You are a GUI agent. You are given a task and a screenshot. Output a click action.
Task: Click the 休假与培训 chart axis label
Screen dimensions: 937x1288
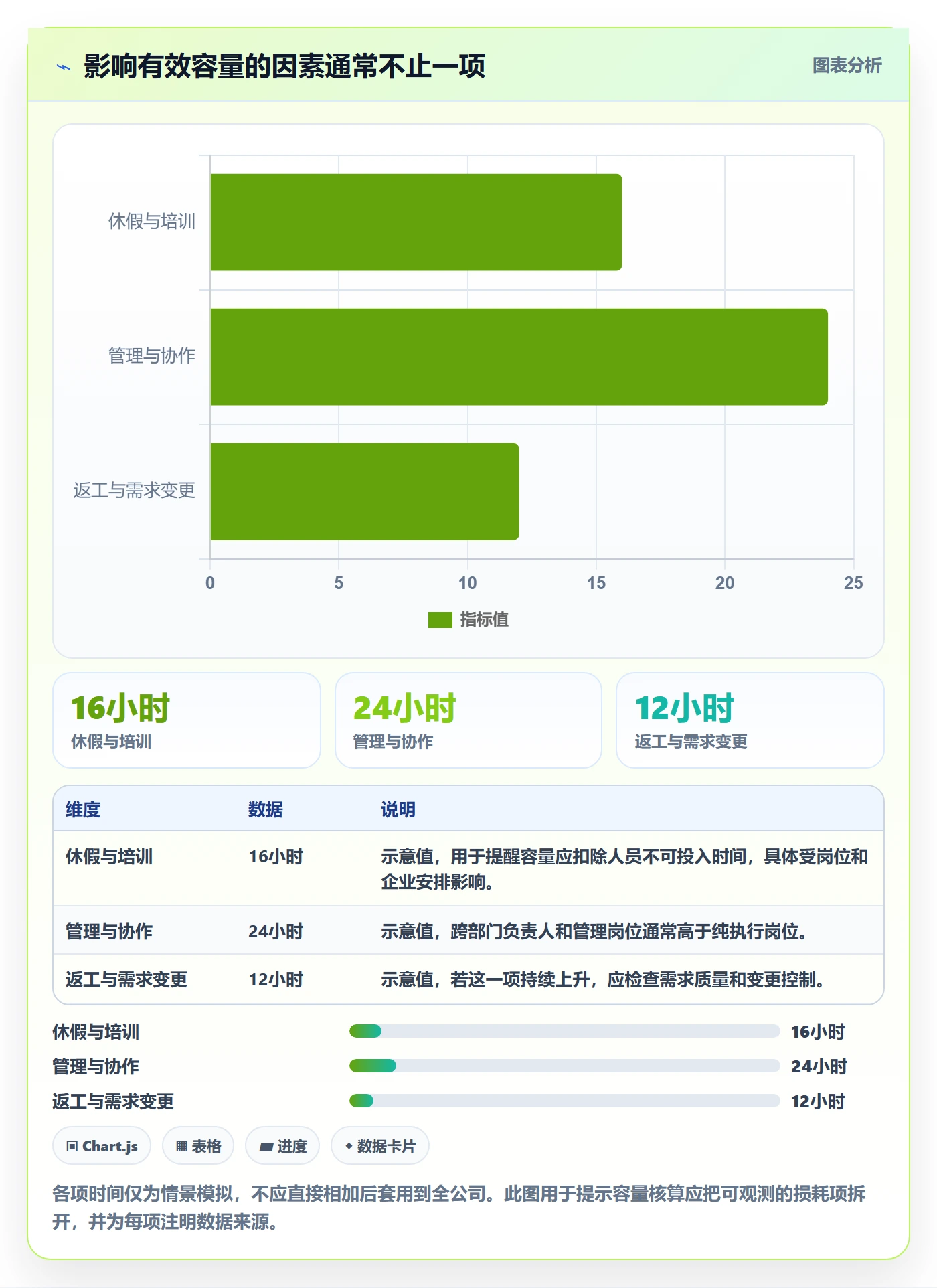click(152, 222)
